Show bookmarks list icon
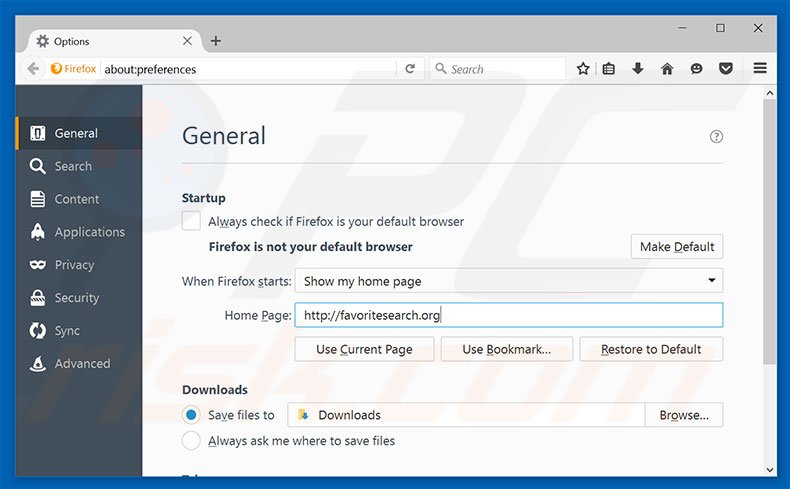 pos(609,68)
